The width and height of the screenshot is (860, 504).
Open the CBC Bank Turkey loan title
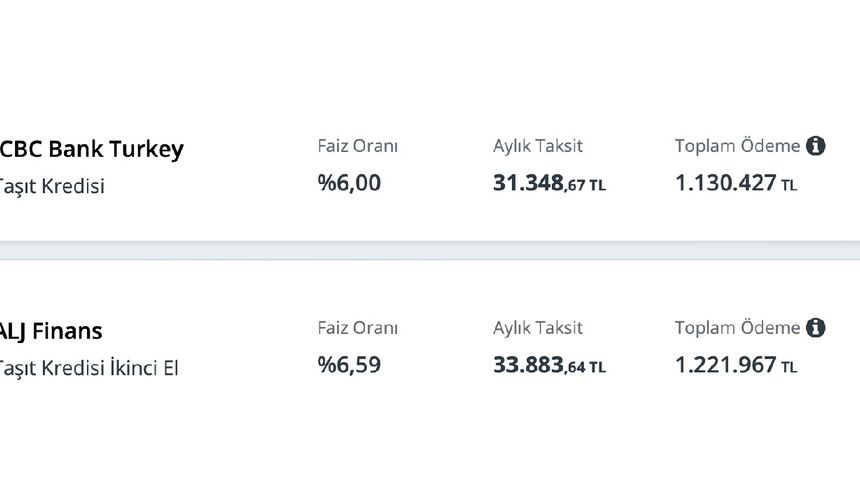pyautogui.click(x=92, y=149)
